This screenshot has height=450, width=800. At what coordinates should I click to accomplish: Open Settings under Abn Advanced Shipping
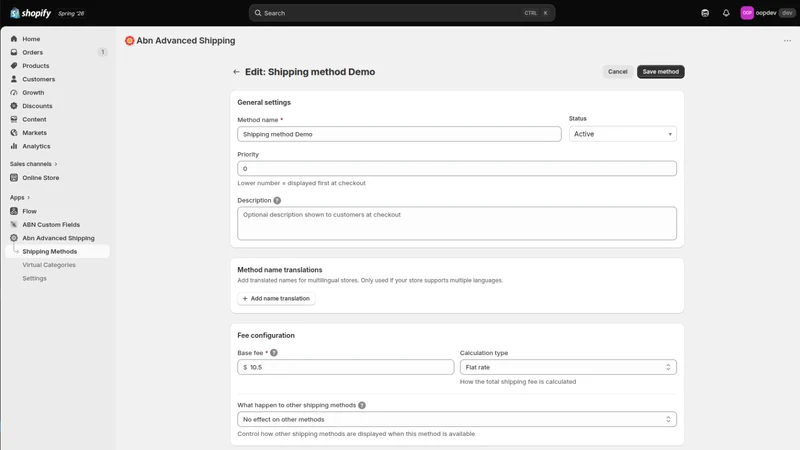tap(34, 278)
